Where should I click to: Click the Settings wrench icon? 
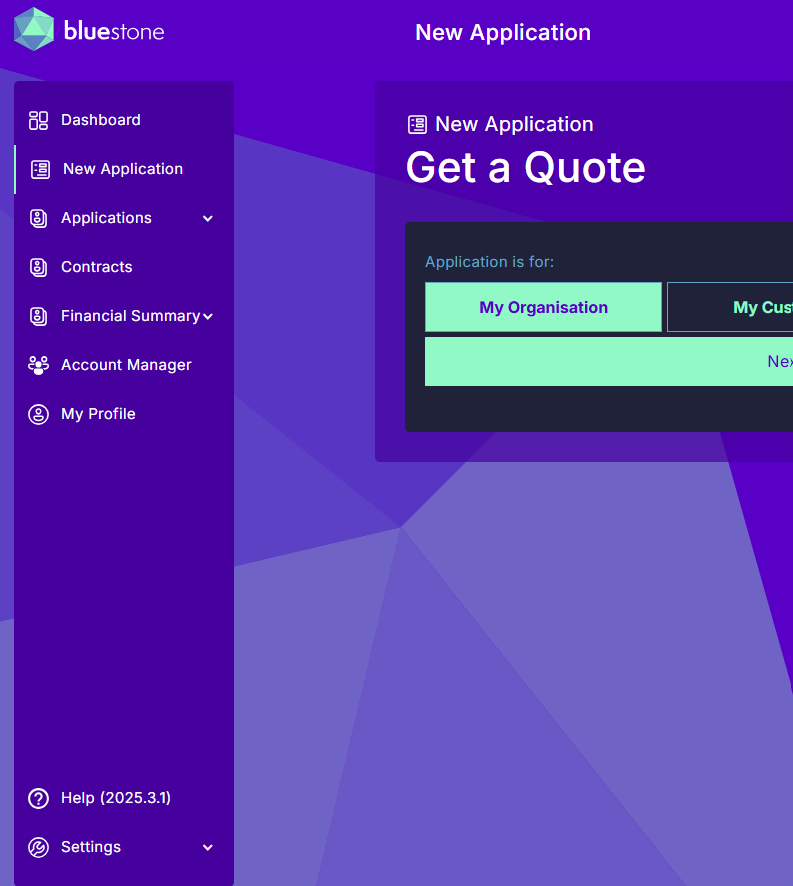[x=38, y=848]
